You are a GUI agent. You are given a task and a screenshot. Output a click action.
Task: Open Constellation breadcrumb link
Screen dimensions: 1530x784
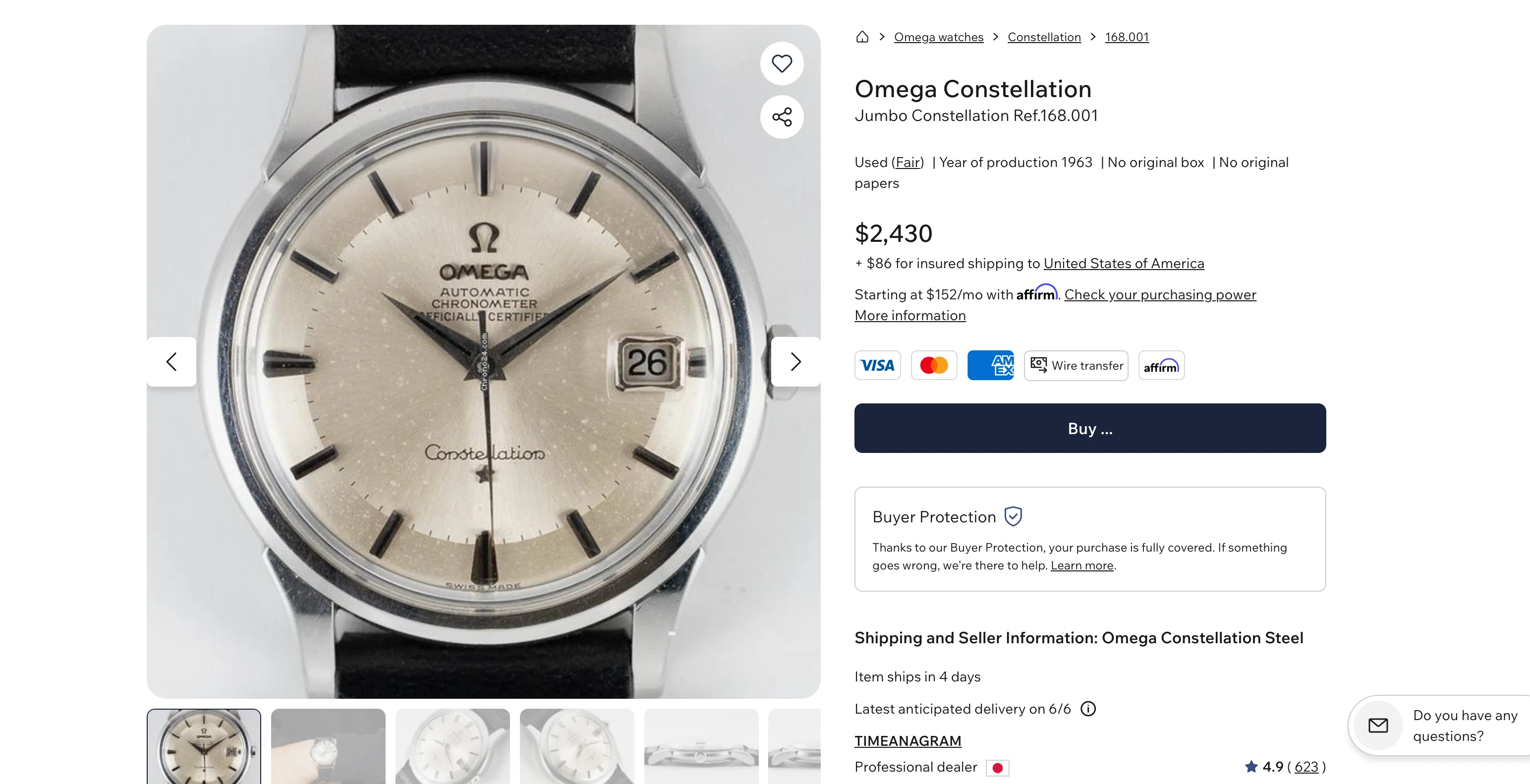tap(1044, 37)
